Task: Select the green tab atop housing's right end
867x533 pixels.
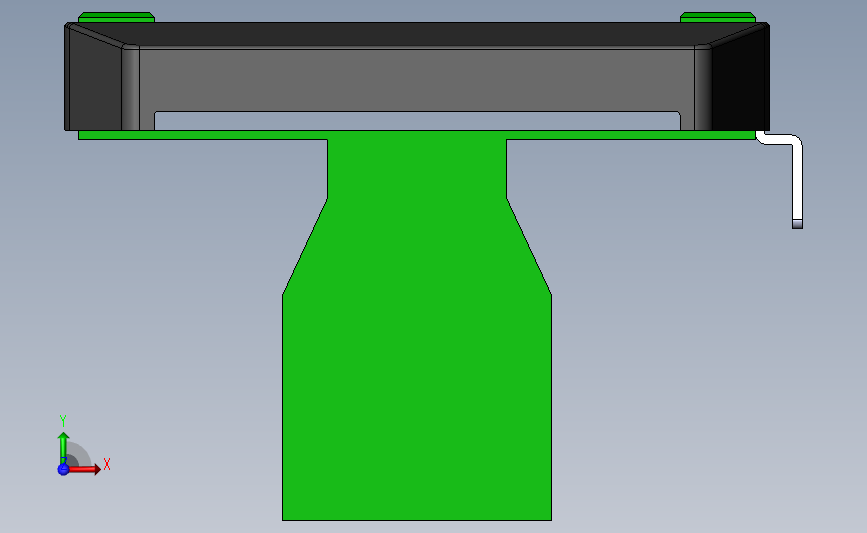Action: [x=718, y=17]
